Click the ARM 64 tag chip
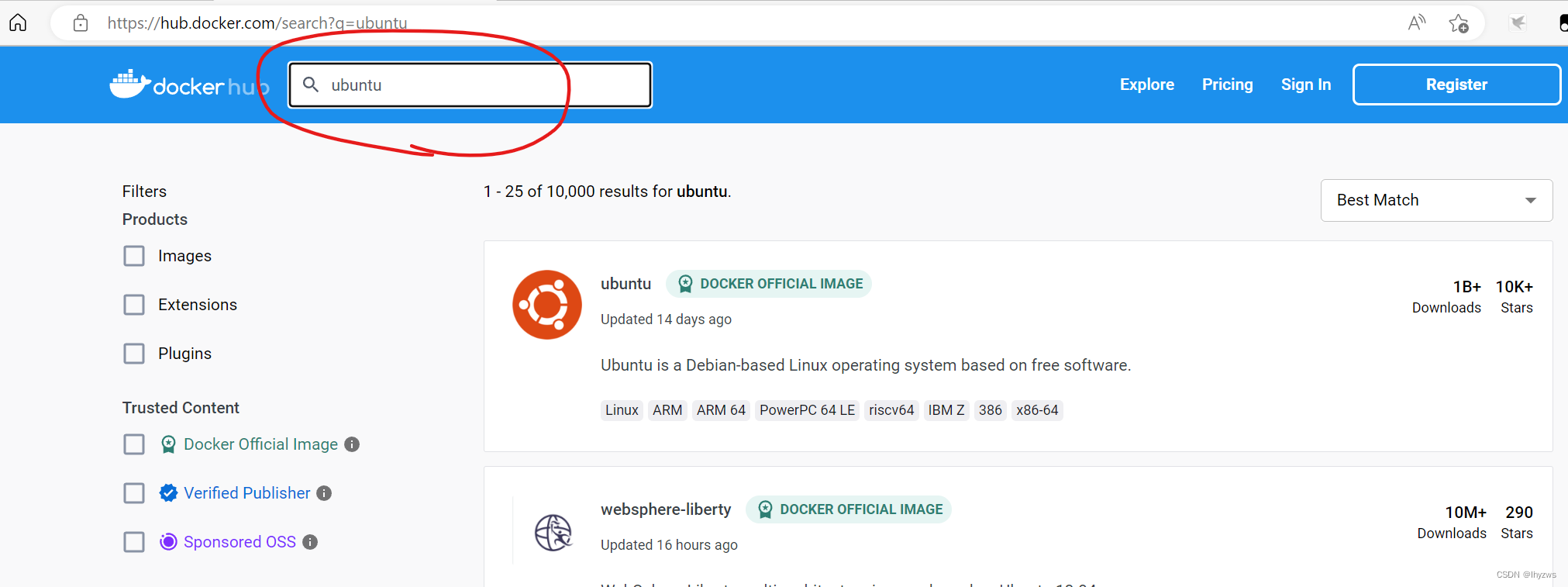Image resolution: width=1568 pixels, height=587 pixels. pyautogui.click(x=721, y=410)
